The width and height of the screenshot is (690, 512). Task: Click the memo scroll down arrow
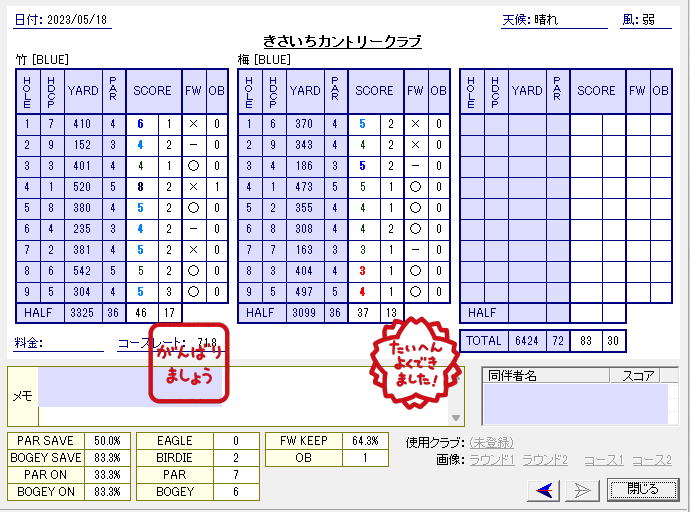pyautogui.click(x=456, y=418)
